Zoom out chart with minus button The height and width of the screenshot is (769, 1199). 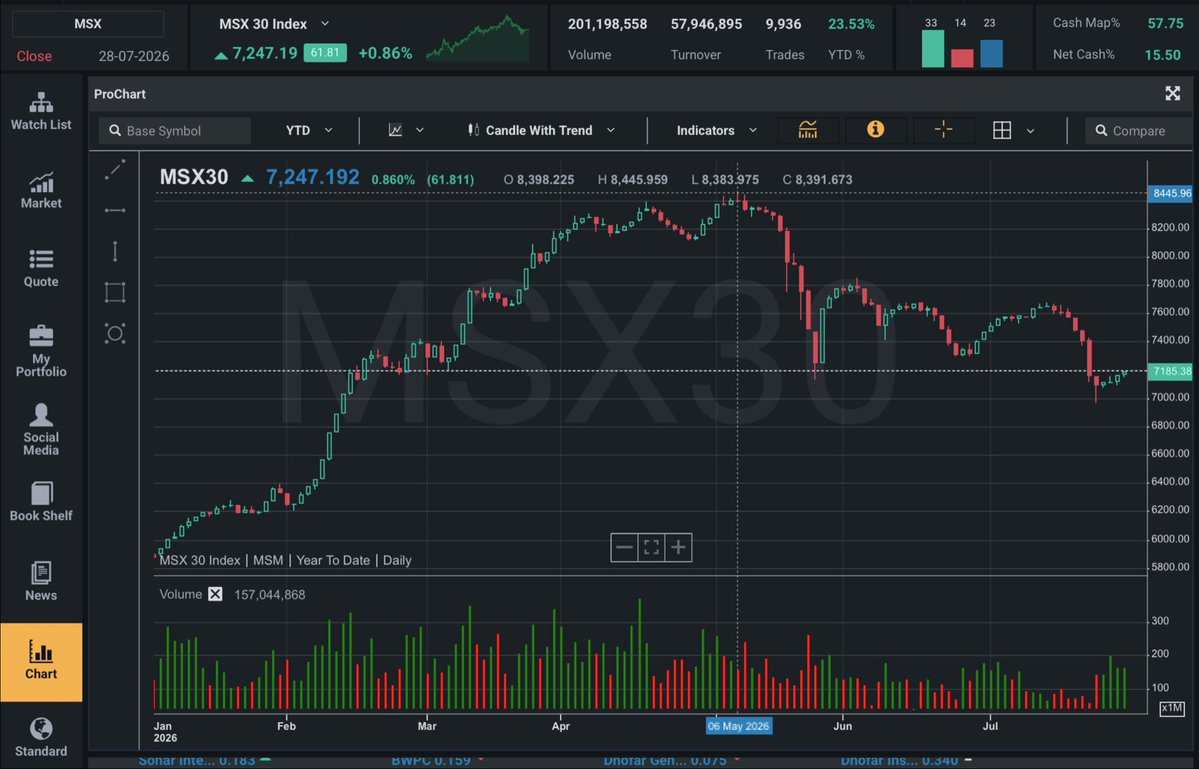[x=624, y=547]
